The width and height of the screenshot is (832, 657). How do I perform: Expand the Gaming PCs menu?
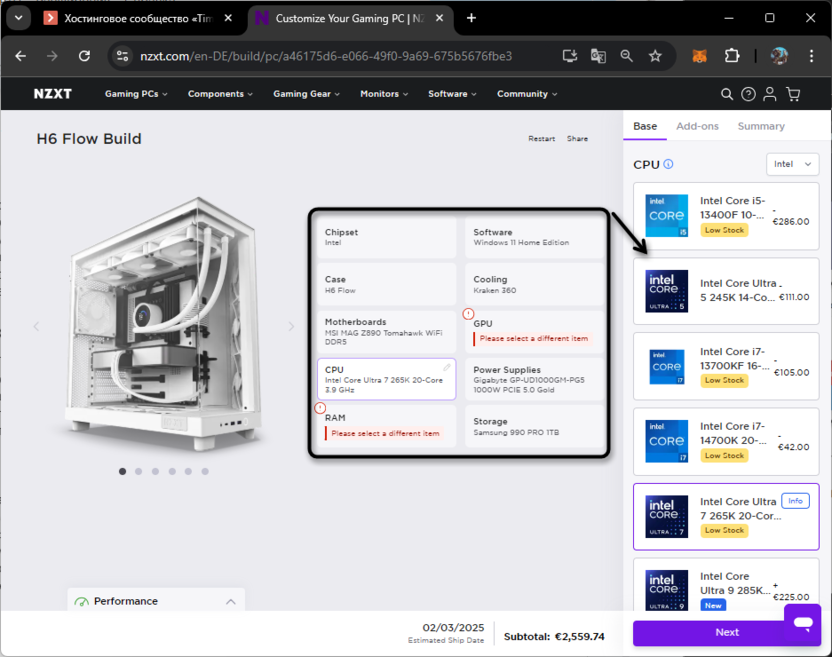(x=136, y=94)
